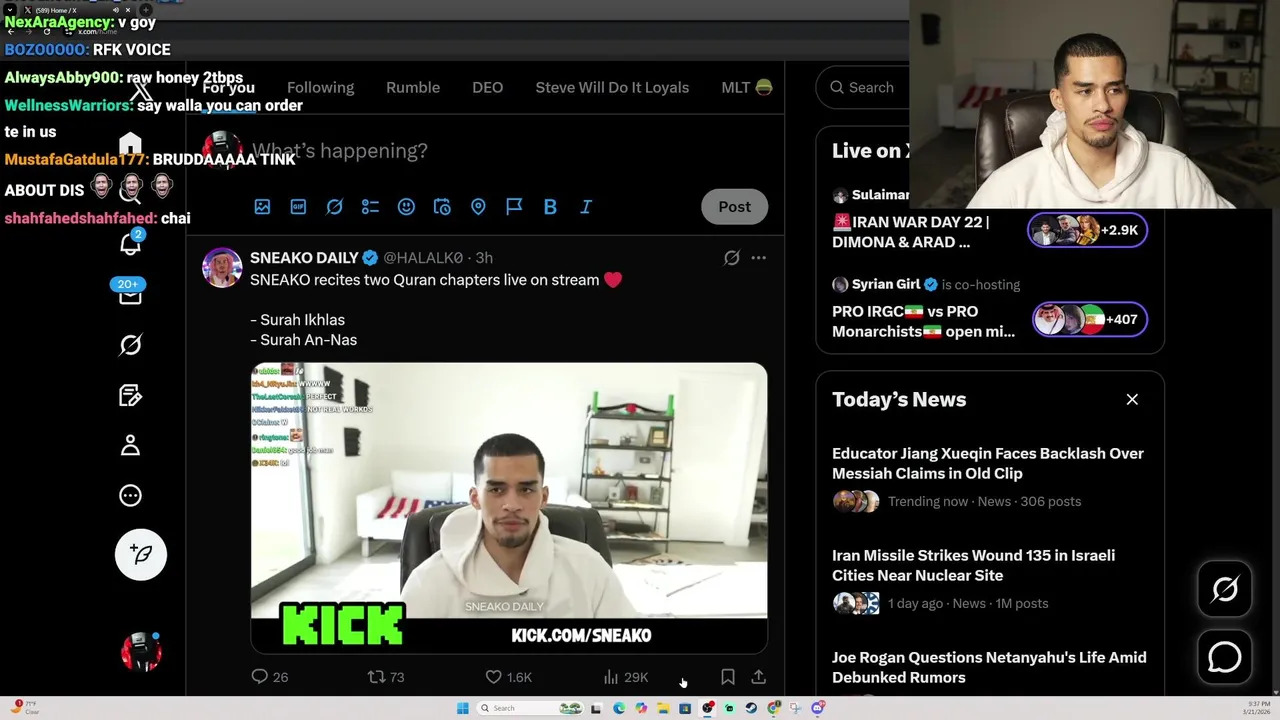Click the +407 listeners badge
The height and width of the screenshot is (720, 1280).
tap(1089, 319)
